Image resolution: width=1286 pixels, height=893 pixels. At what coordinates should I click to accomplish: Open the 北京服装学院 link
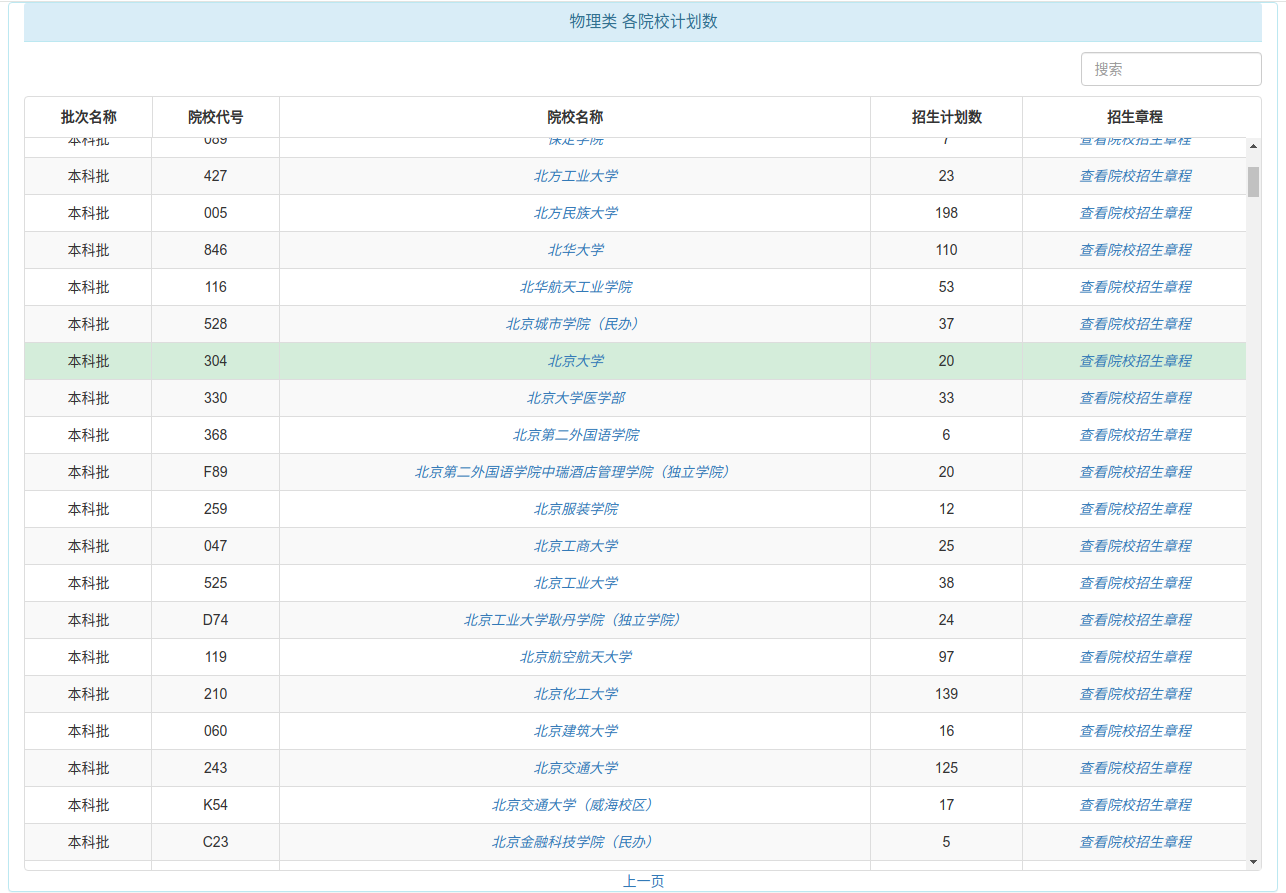coord(575,509)
